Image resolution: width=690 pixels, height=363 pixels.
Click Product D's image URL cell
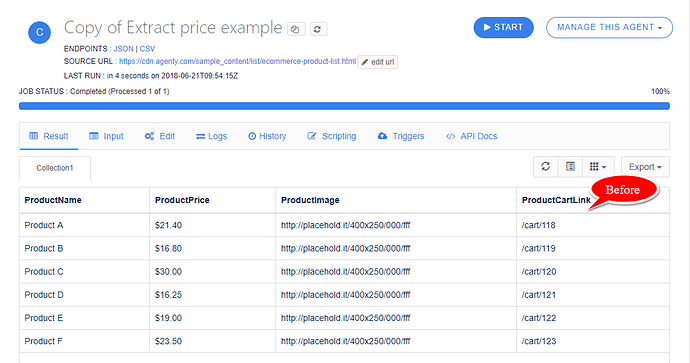(x=396, y=295)
